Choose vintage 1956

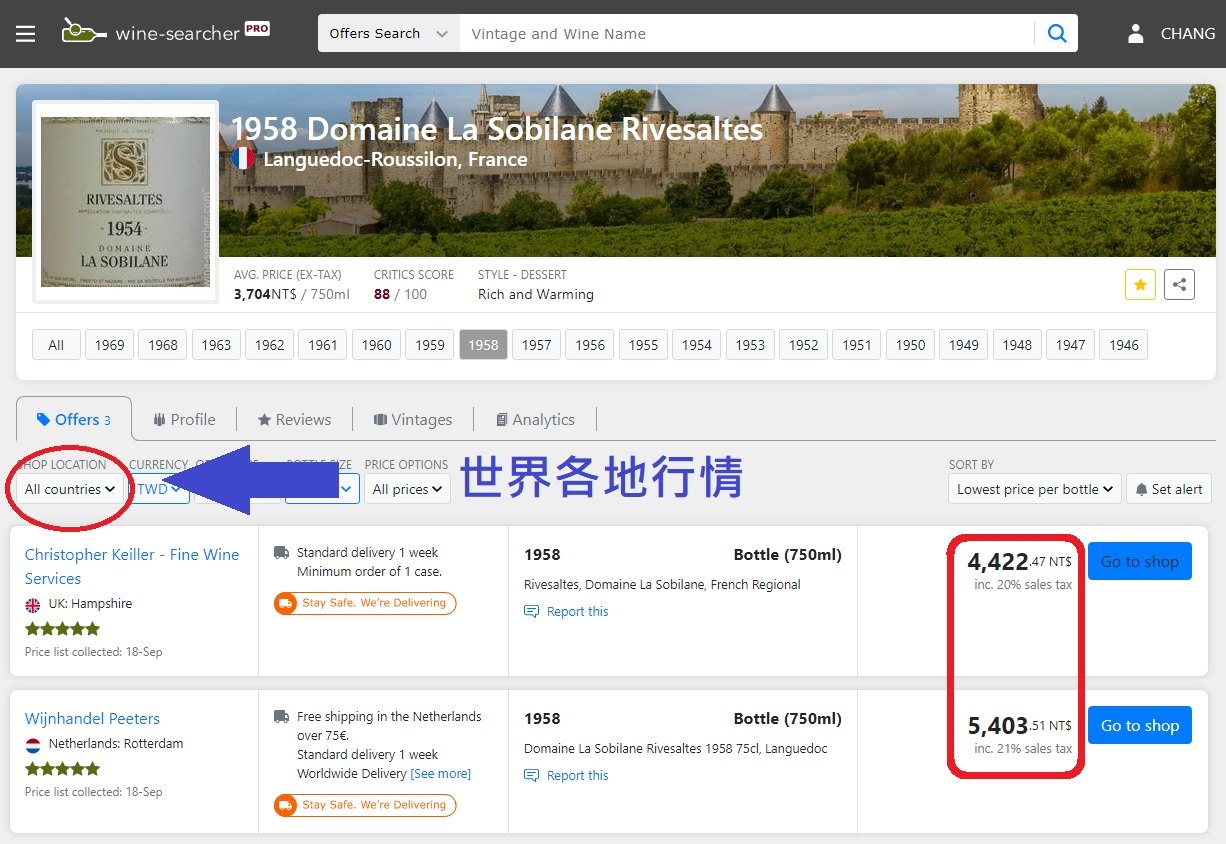(x=590, y=345)
